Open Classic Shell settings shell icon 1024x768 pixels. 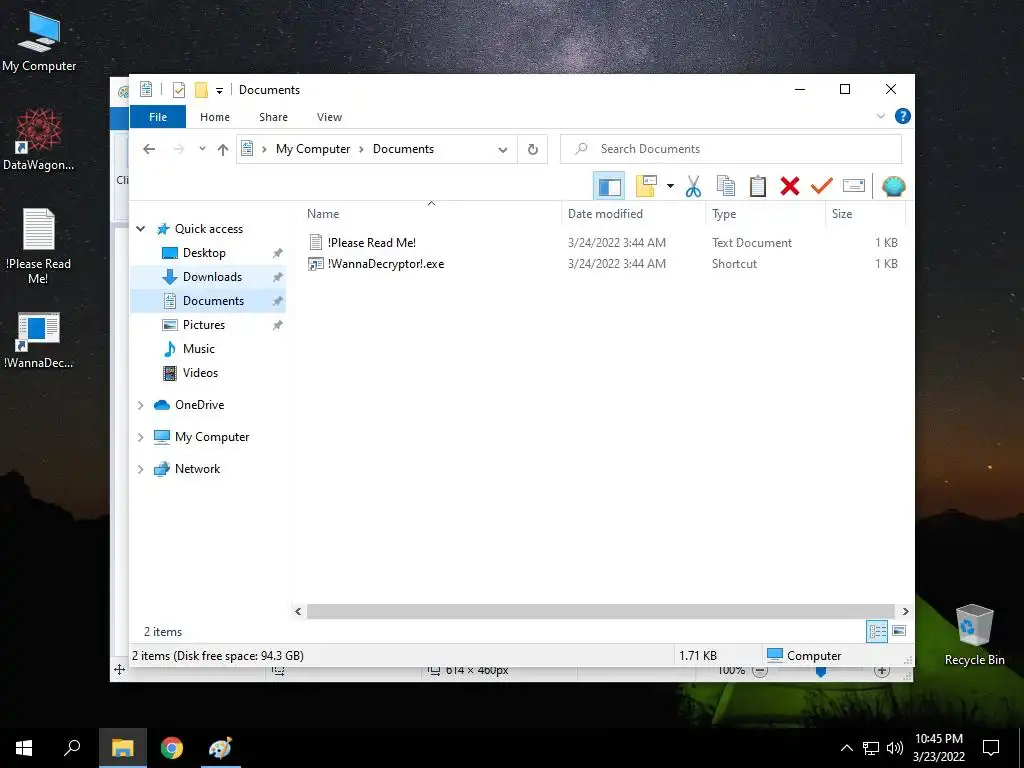pyautogui.click(x=893, y=187)
